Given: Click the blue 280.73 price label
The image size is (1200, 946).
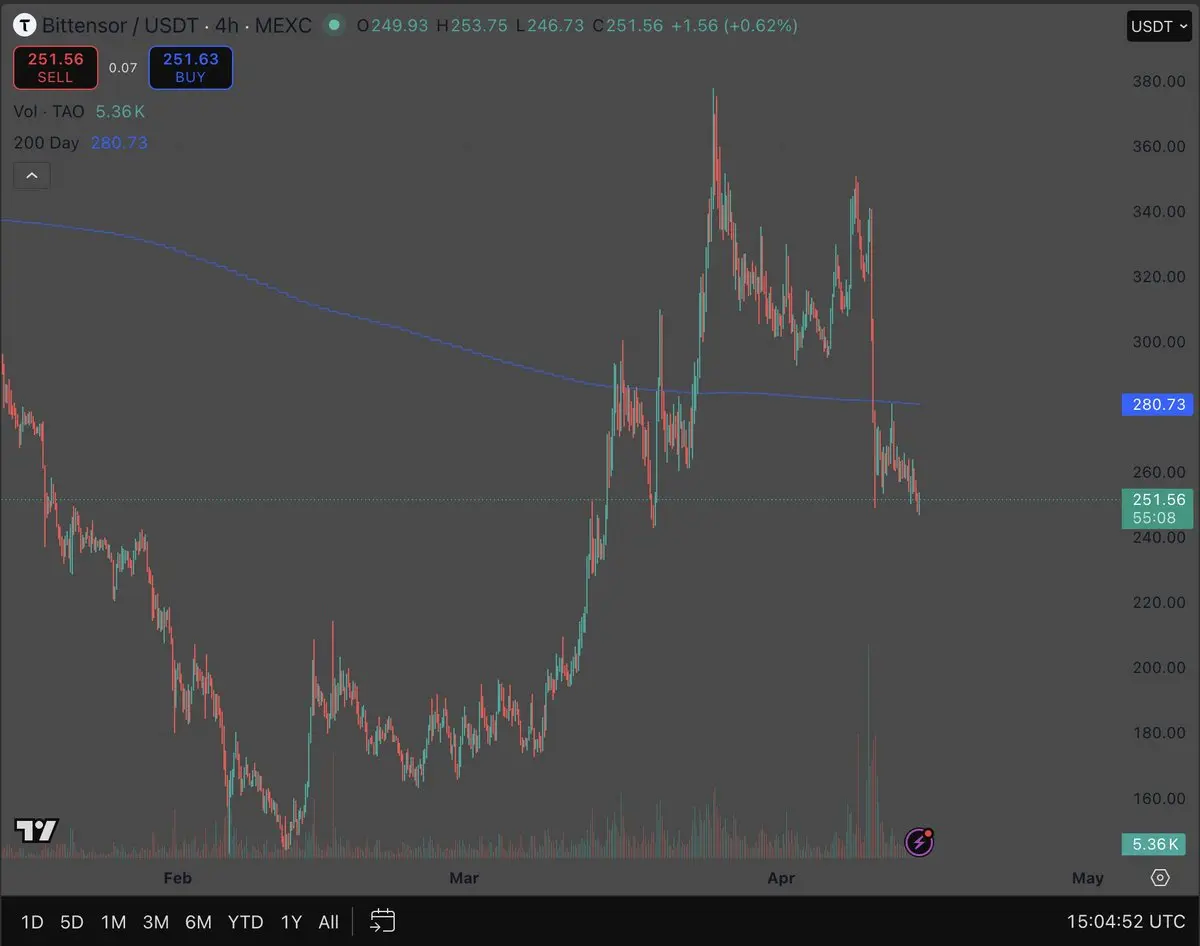Looking at the screenshot, I should pyautogui.click(x=1158, y=405).
